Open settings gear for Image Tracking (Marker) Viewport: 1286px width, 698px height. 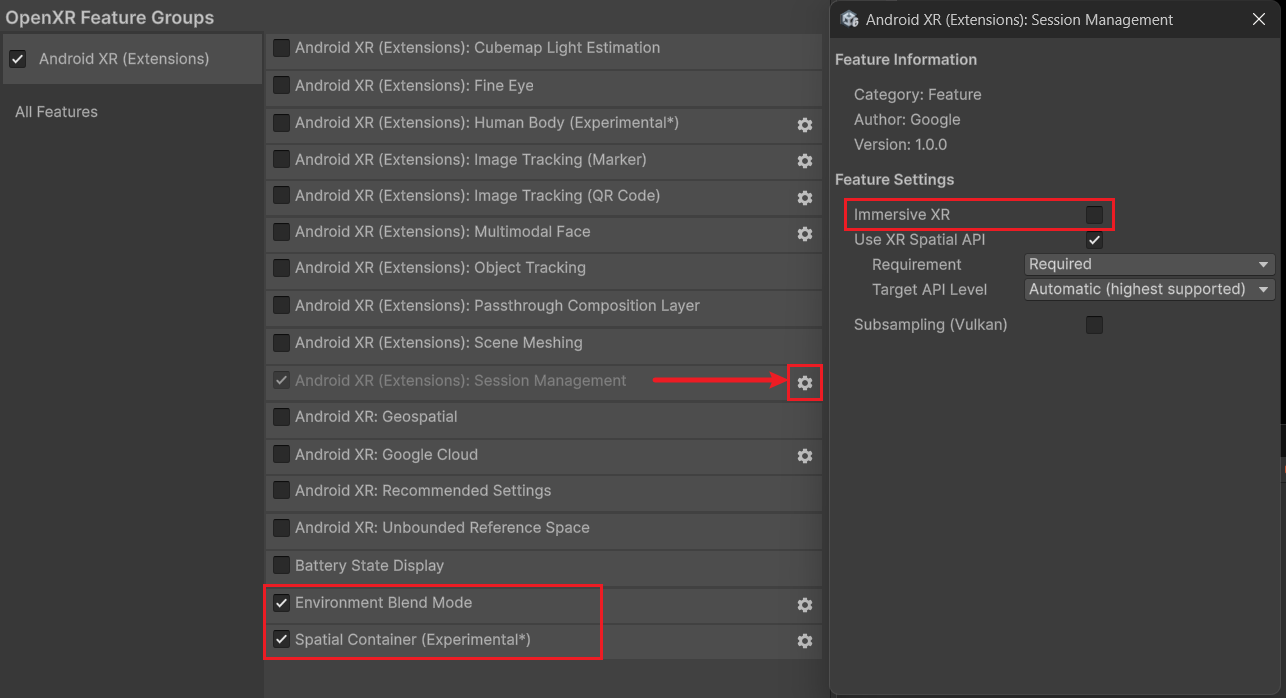[x=804, y=161]
